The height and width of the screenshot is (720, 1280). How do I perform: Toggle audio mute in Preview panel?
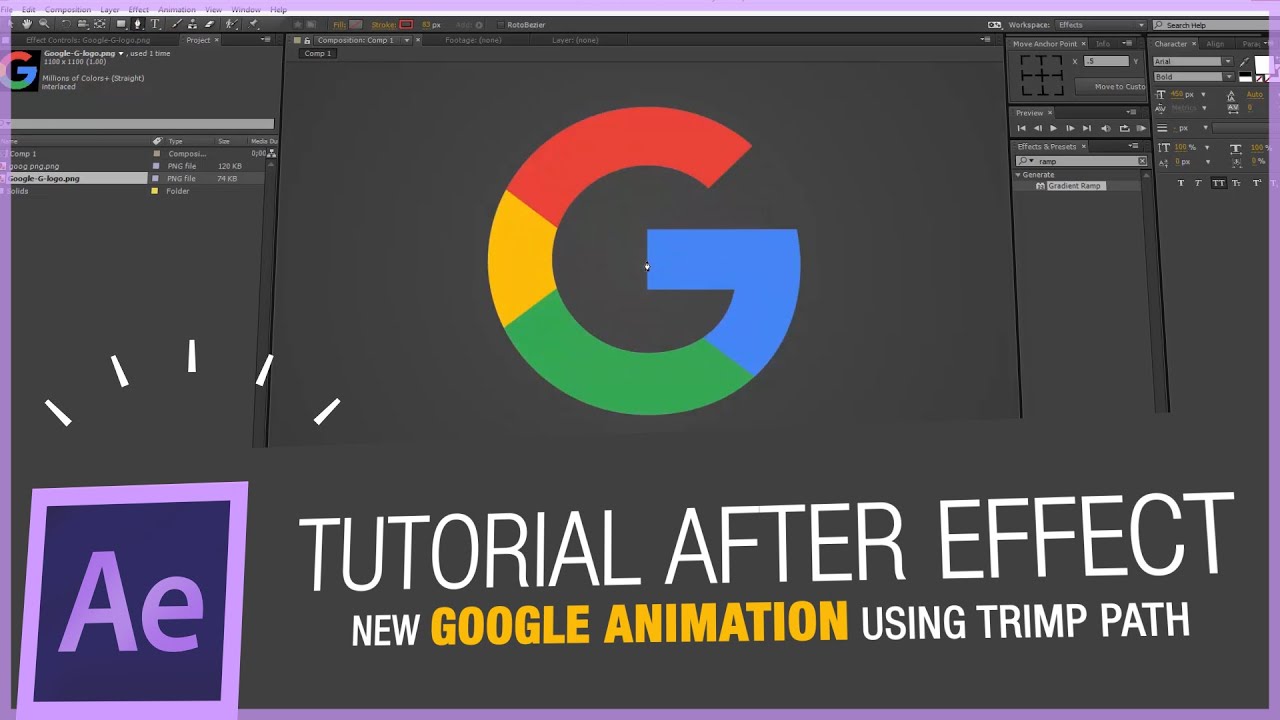coord(1106,128)
